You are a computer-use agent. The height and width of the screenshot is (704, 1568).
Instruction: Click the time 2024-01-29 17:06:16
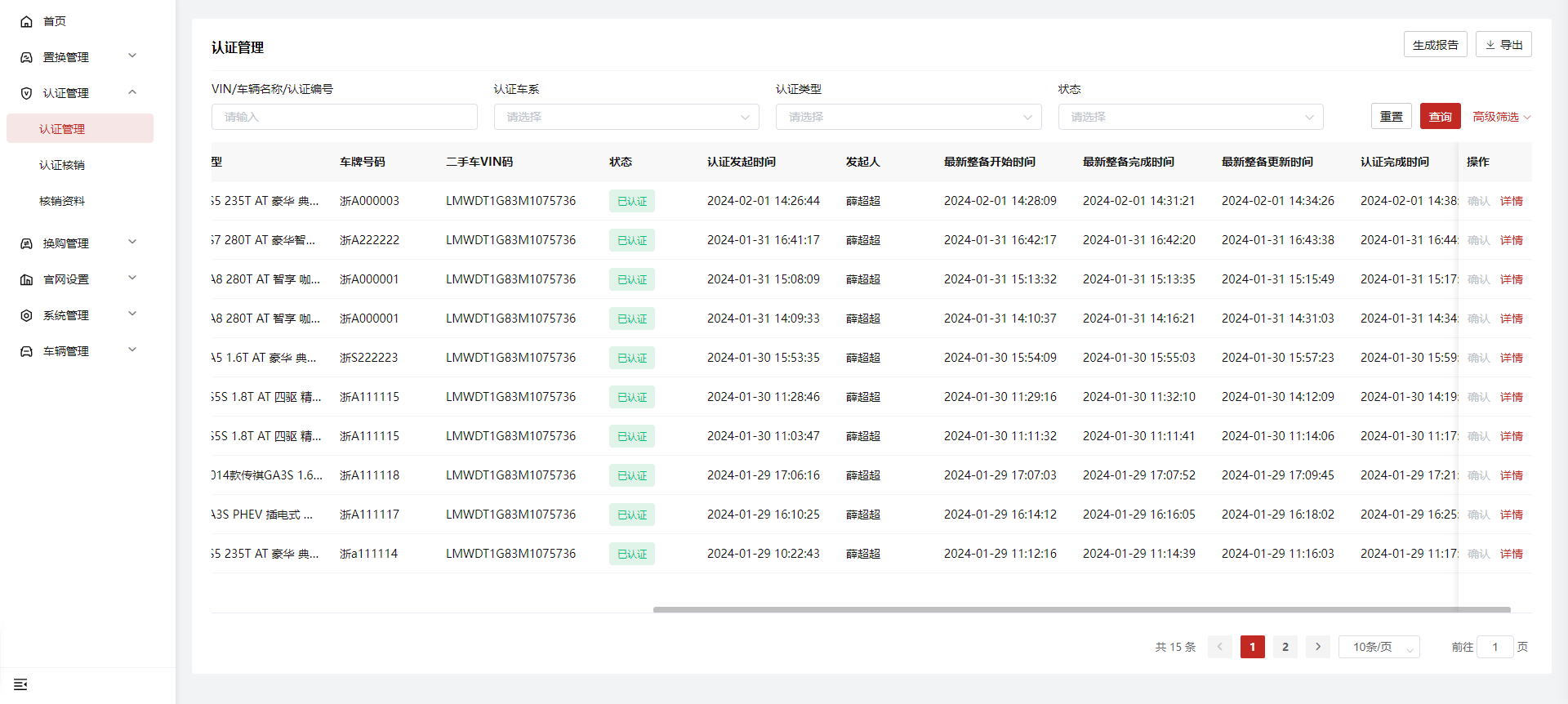click(x=763, y=475)
